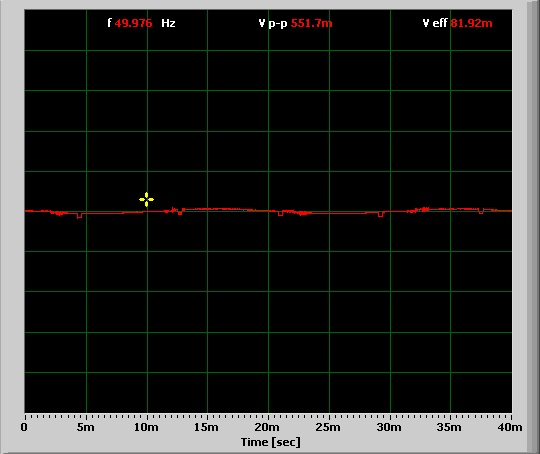Click the 15m time axis marker
Viewport: 540px width, 454px height.
click(206, 427)
